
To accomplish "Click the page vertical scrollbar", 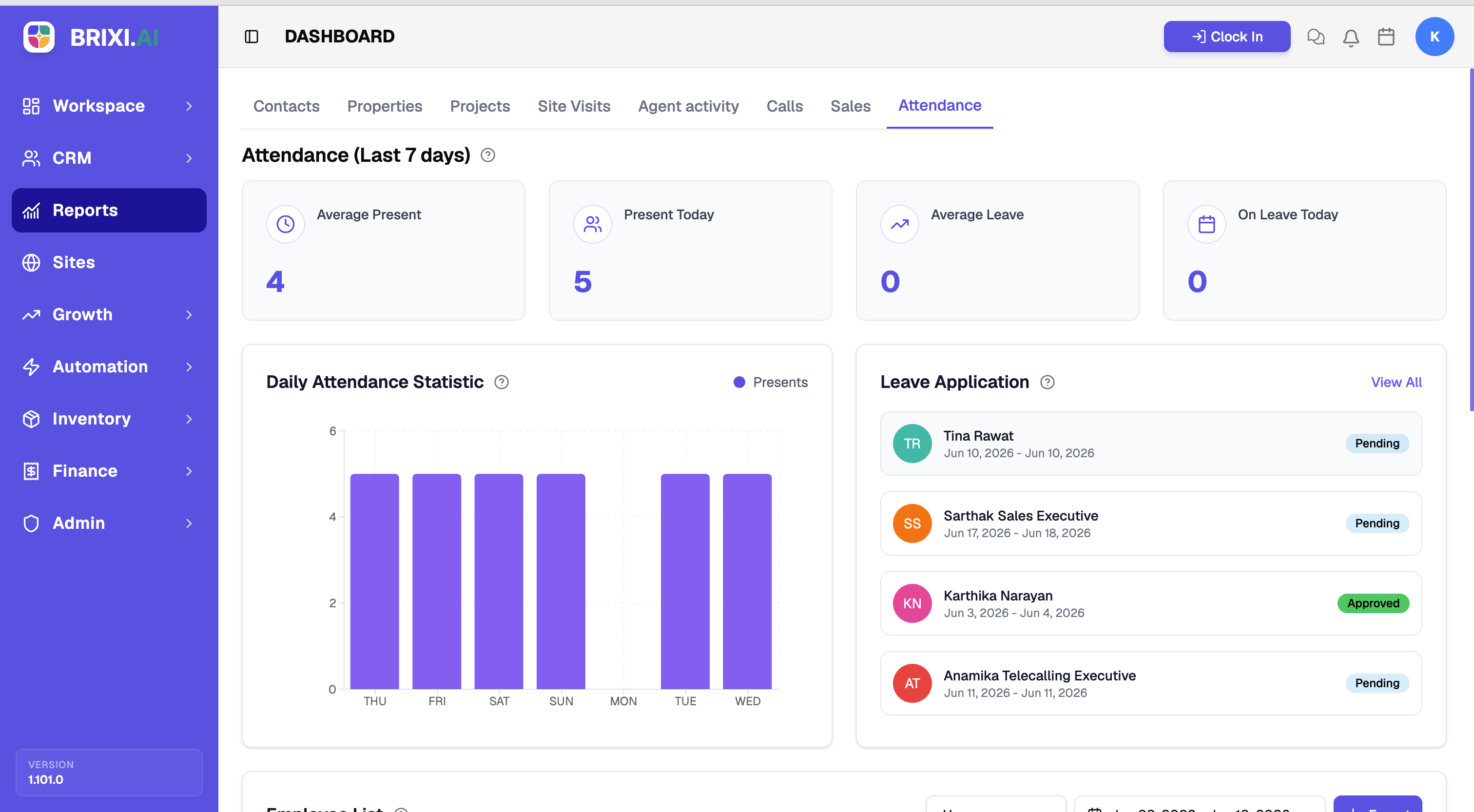I will pyautogui.click(x=1471, y=239).
